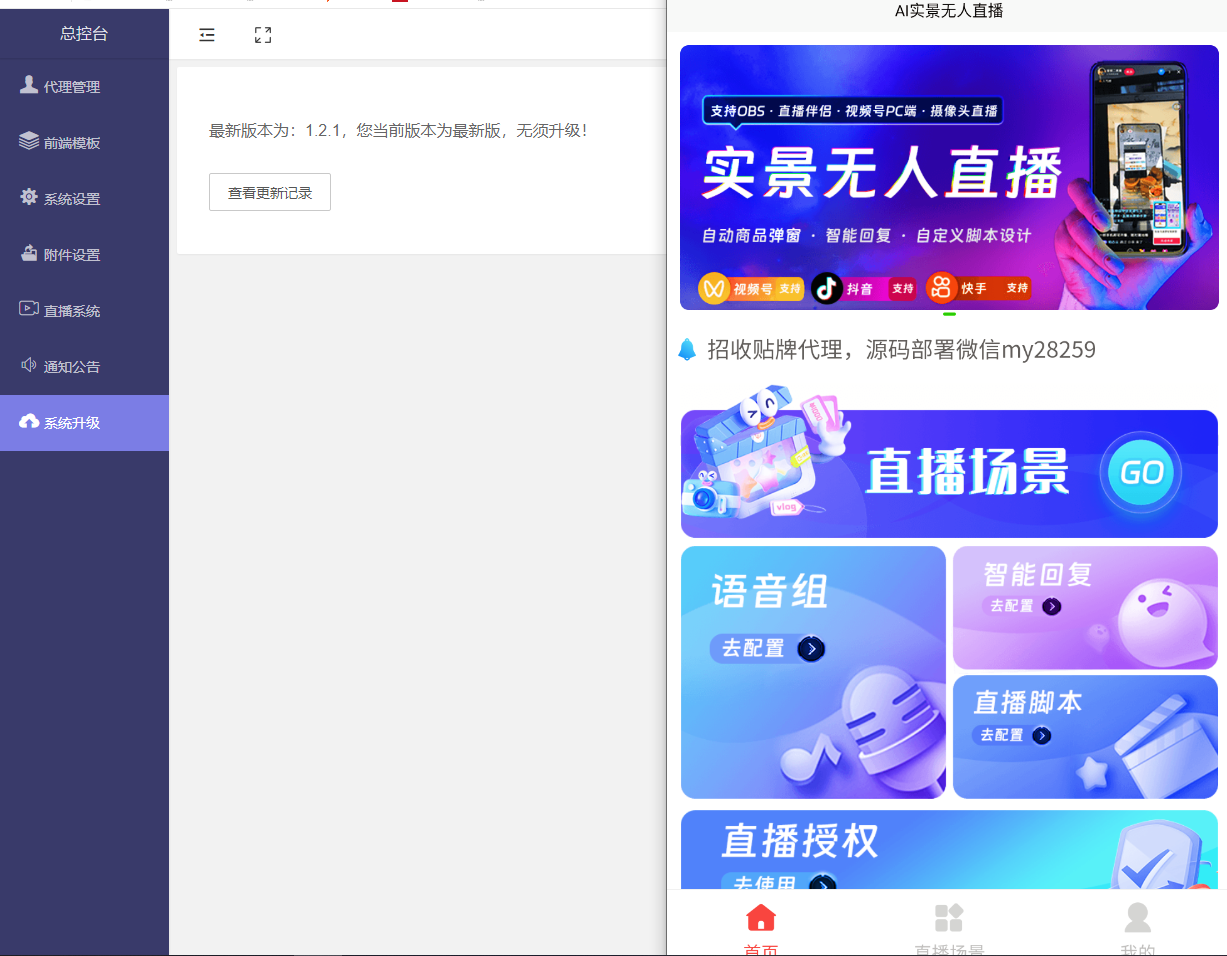Click the 直播系统 video icon
Screen dimensions: 1227x956
(x=29, y=309)
